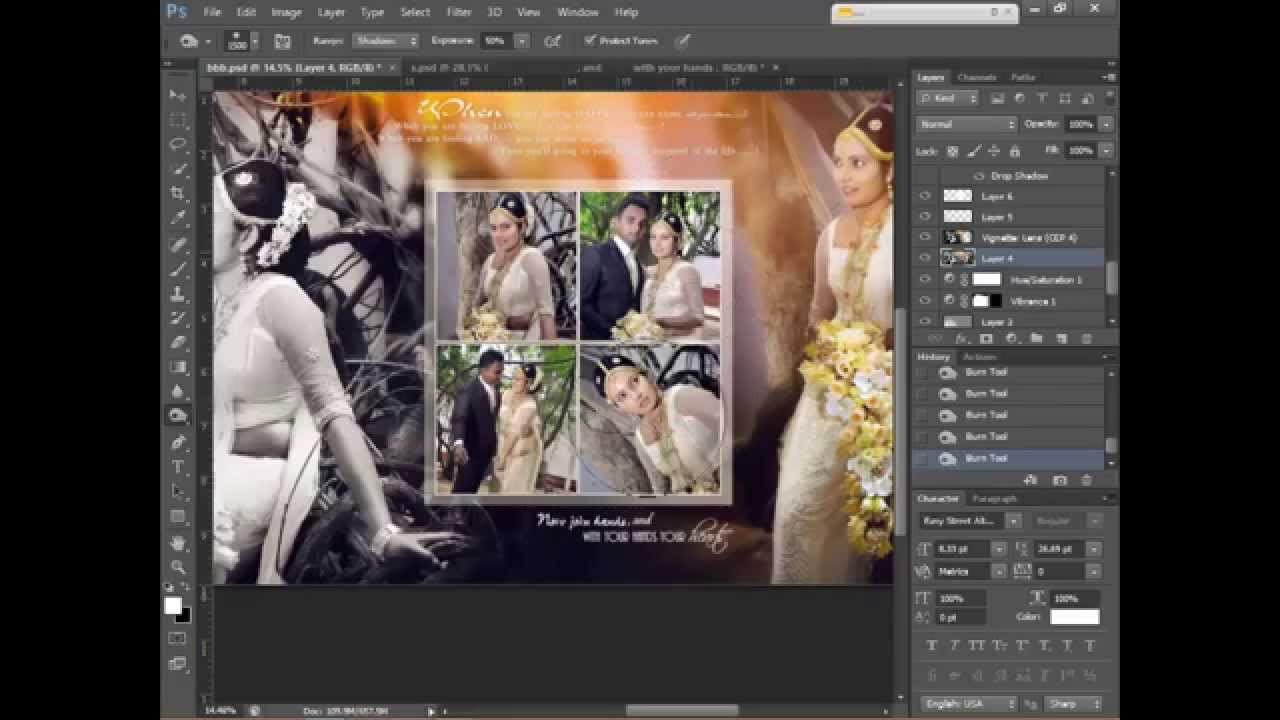This screenshot has height=720, width=1280.
Task: Select the Healing Brush tool
Action: pos(178,244)
